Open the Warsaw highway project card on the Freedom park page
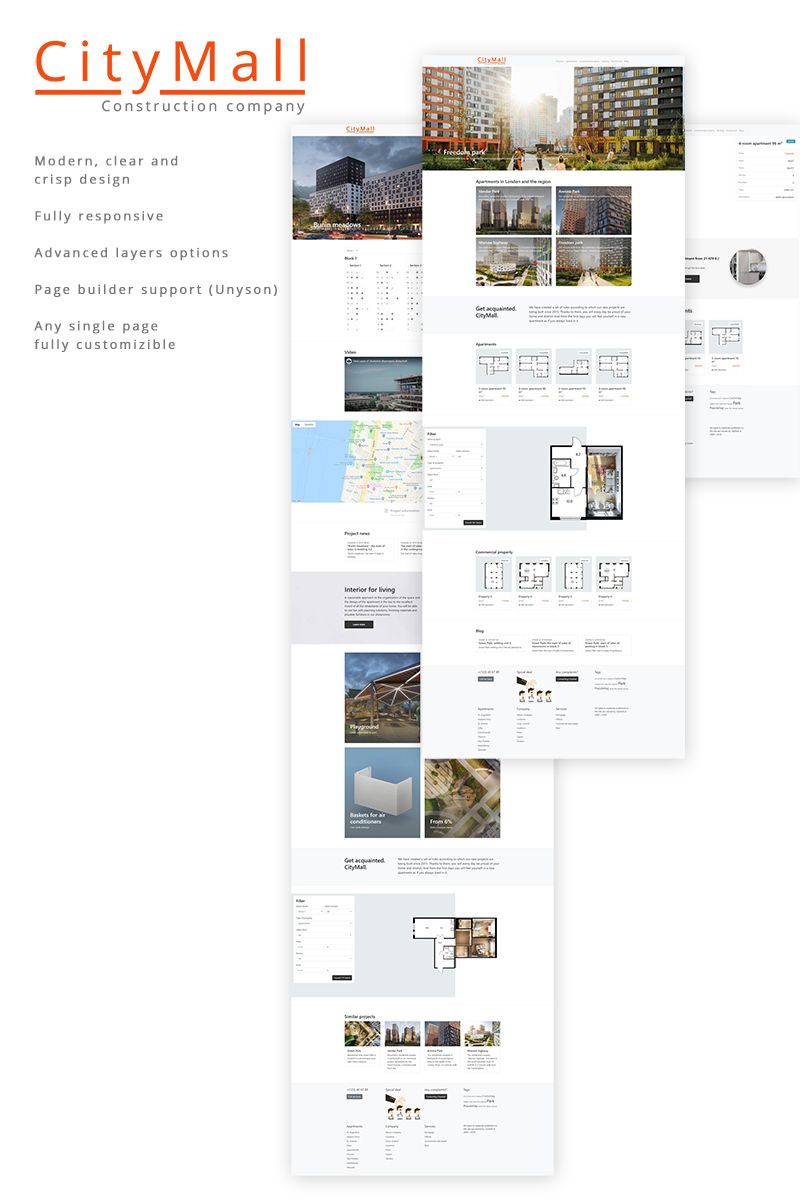 tap(513, 262)
